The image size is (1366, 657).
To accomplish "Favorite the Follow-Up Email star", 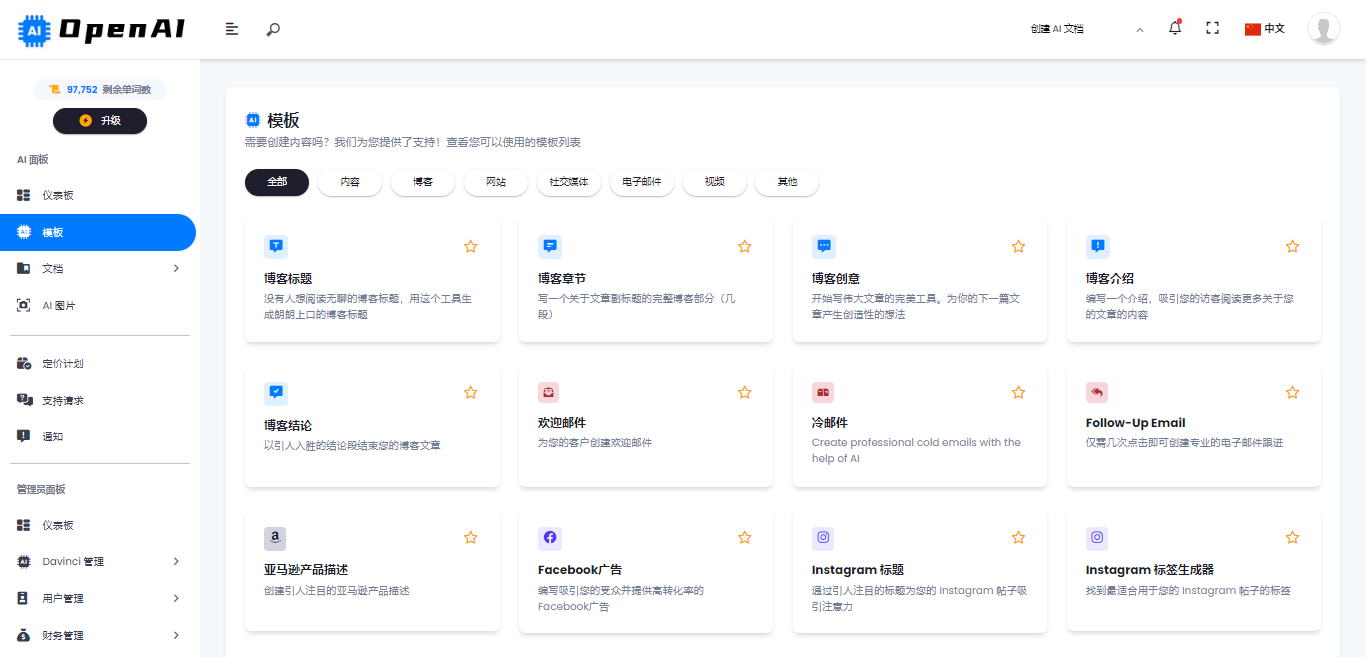I will [1293, 392].
